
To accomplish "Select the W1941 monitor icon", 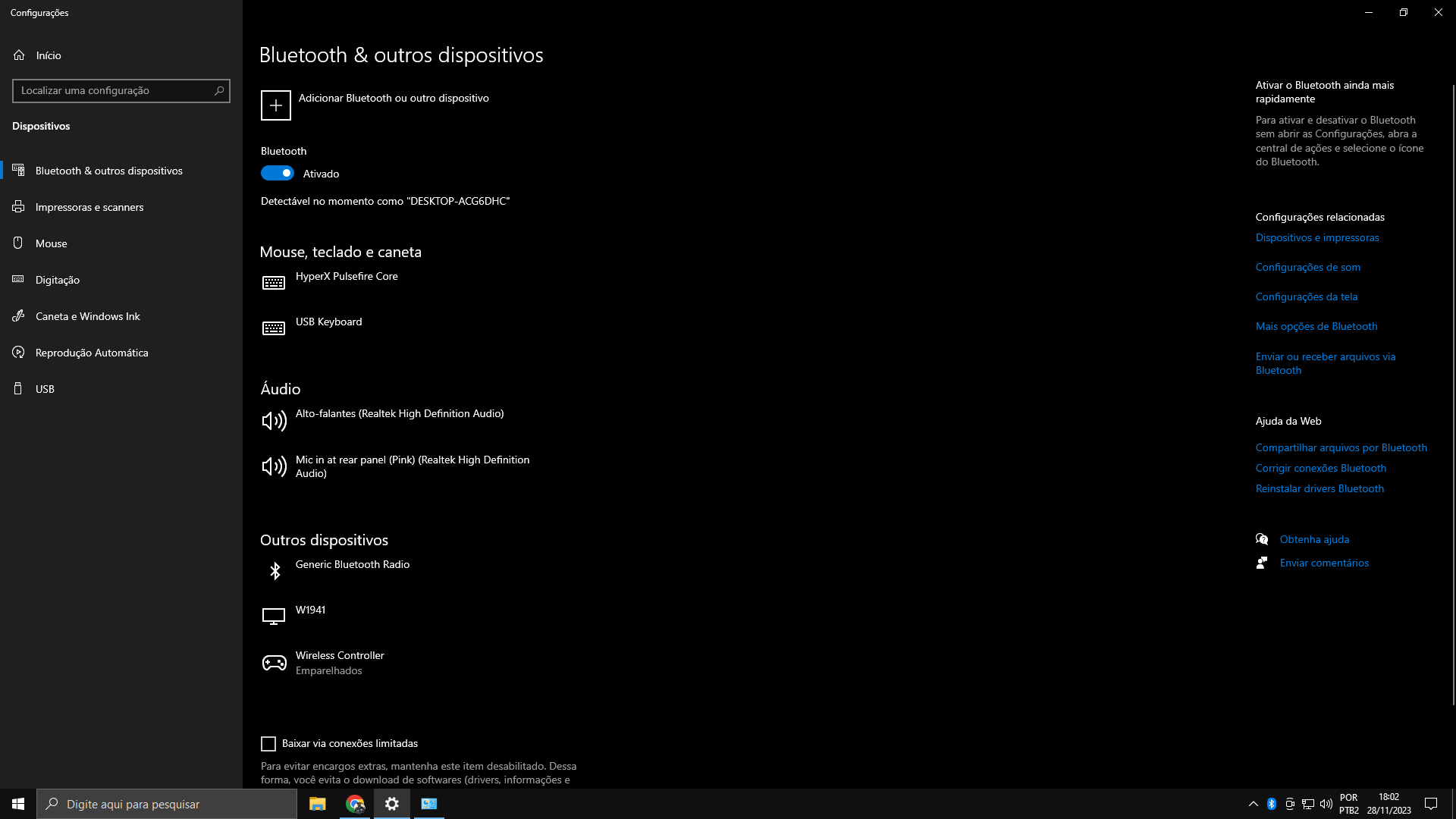I will 274,616.
